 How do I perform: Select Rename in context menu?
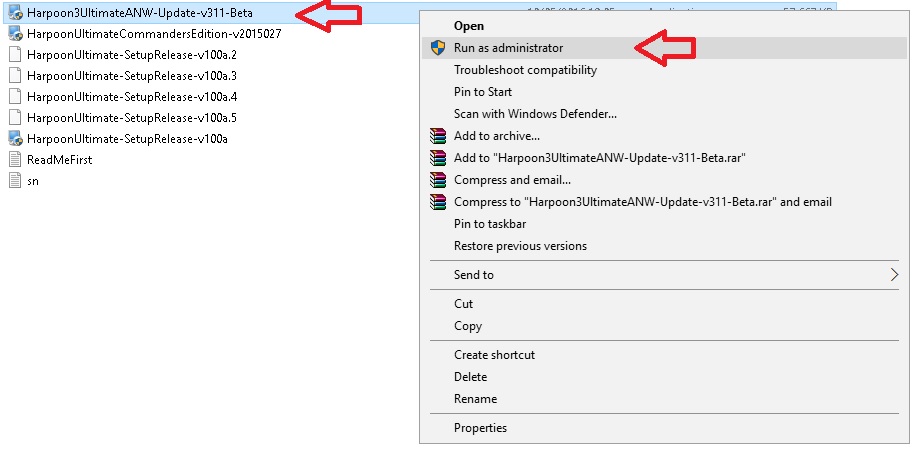(x=475, y=399)
